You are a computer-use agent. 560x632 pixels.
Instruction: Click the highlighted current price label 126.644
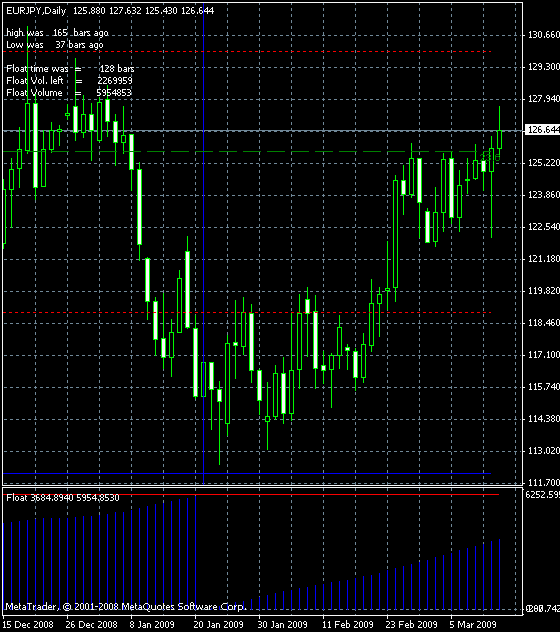click(x=542, y=130)
